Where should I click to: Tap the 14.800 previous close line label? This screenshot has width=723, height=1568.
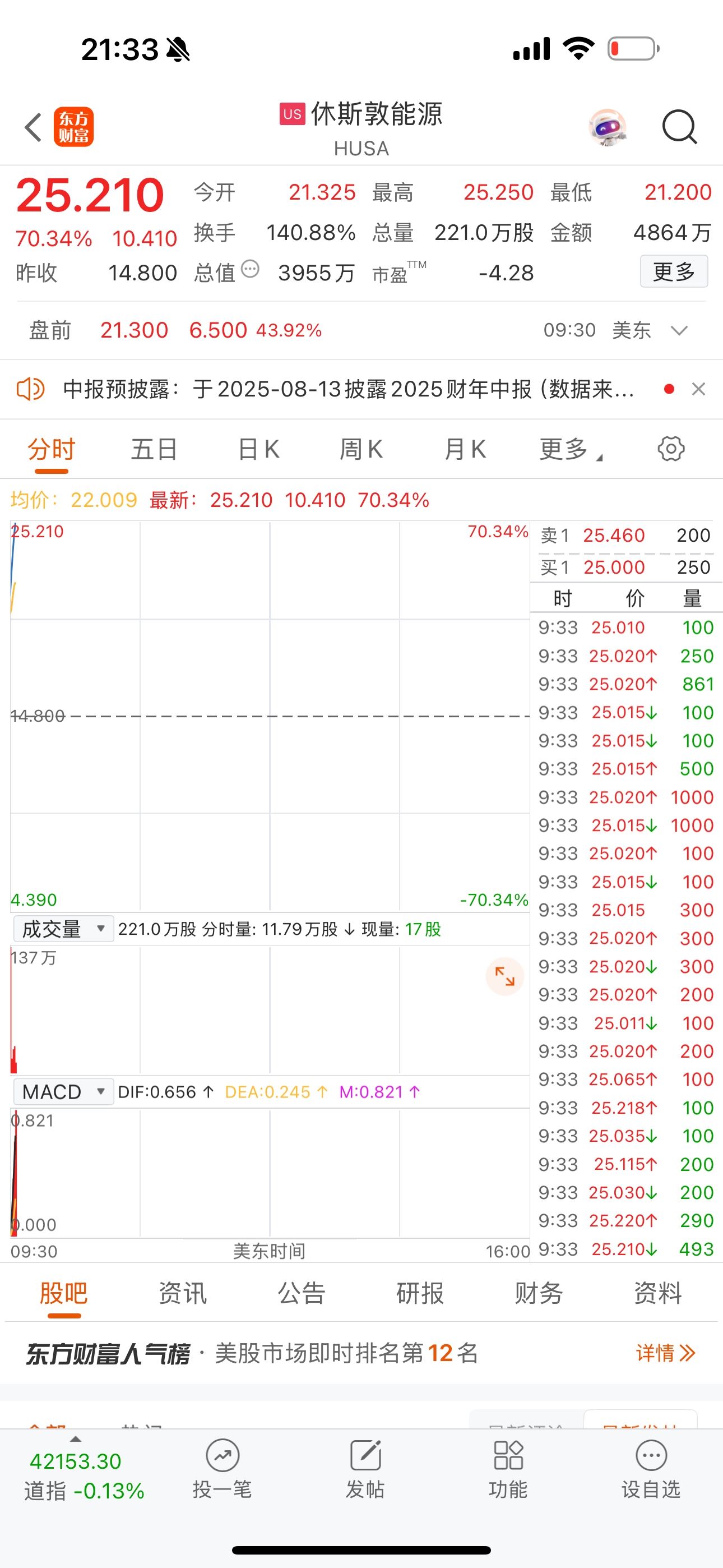38,716
